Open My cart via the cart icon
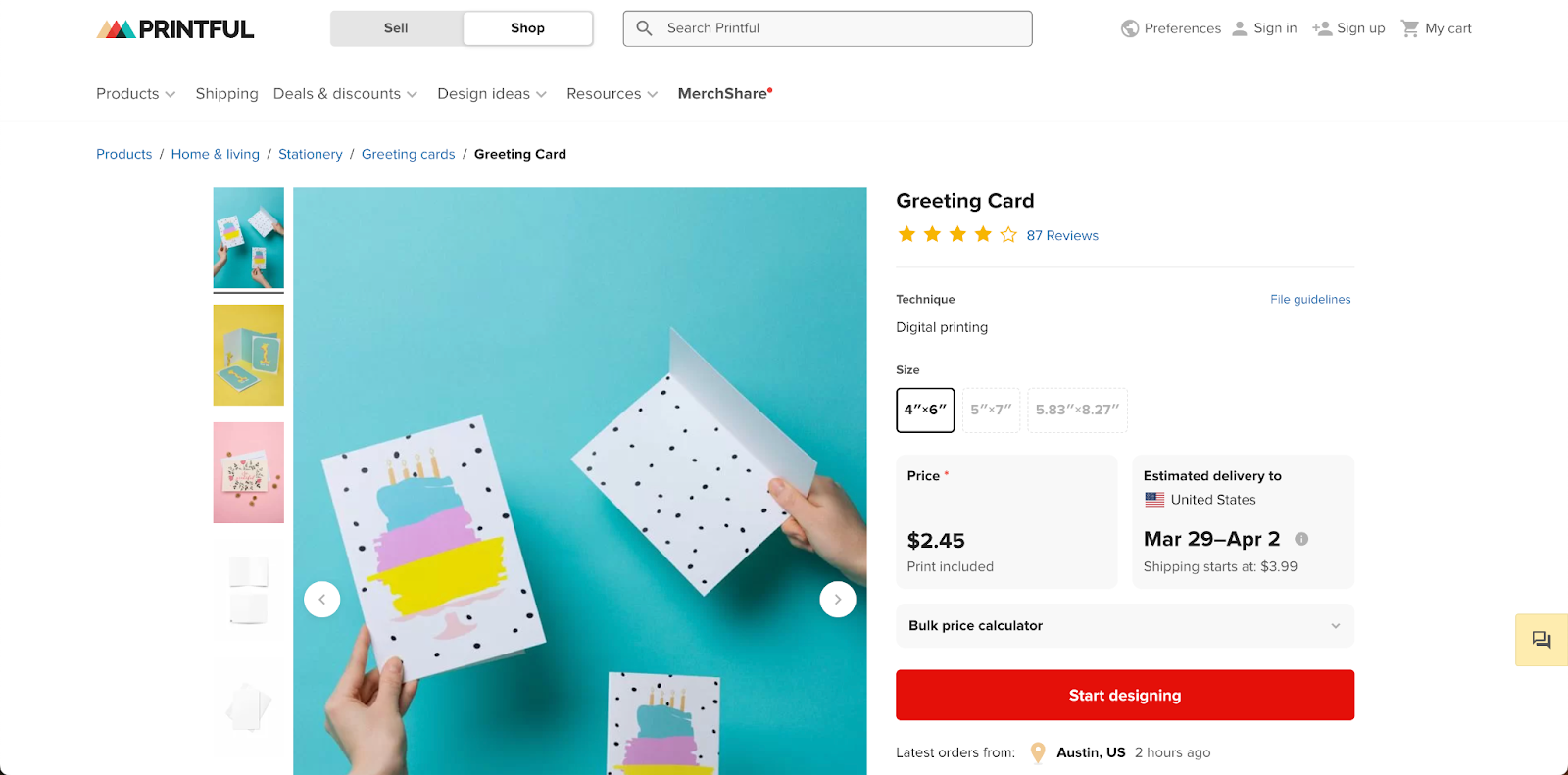Image resolution: width=1568 pixels, height=775 pixels. [1410, 28]
